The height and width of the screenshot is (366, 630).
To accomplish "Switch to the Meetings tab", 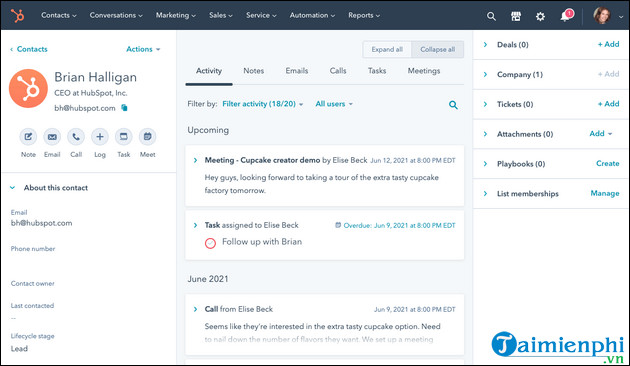I will point(424,71).
